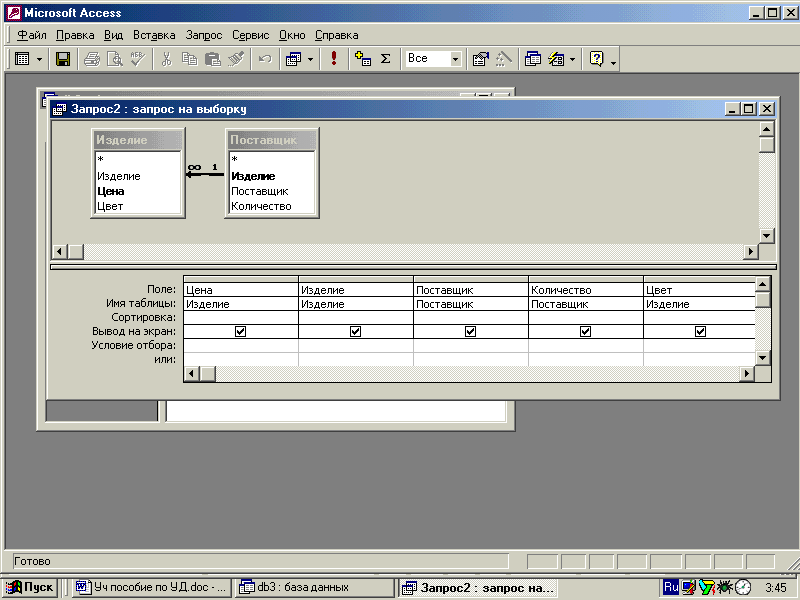This screenshot has height=600, width=800.
Task: Open the Справка menu
Action: 336,35
